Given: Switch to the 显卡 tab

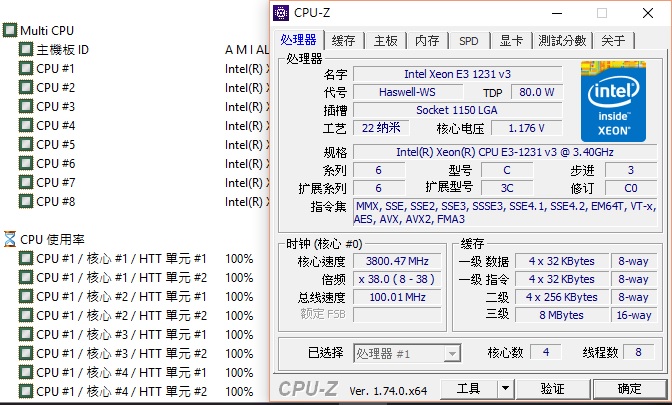Looking at the screenshot, I should [x=511, y=41].
